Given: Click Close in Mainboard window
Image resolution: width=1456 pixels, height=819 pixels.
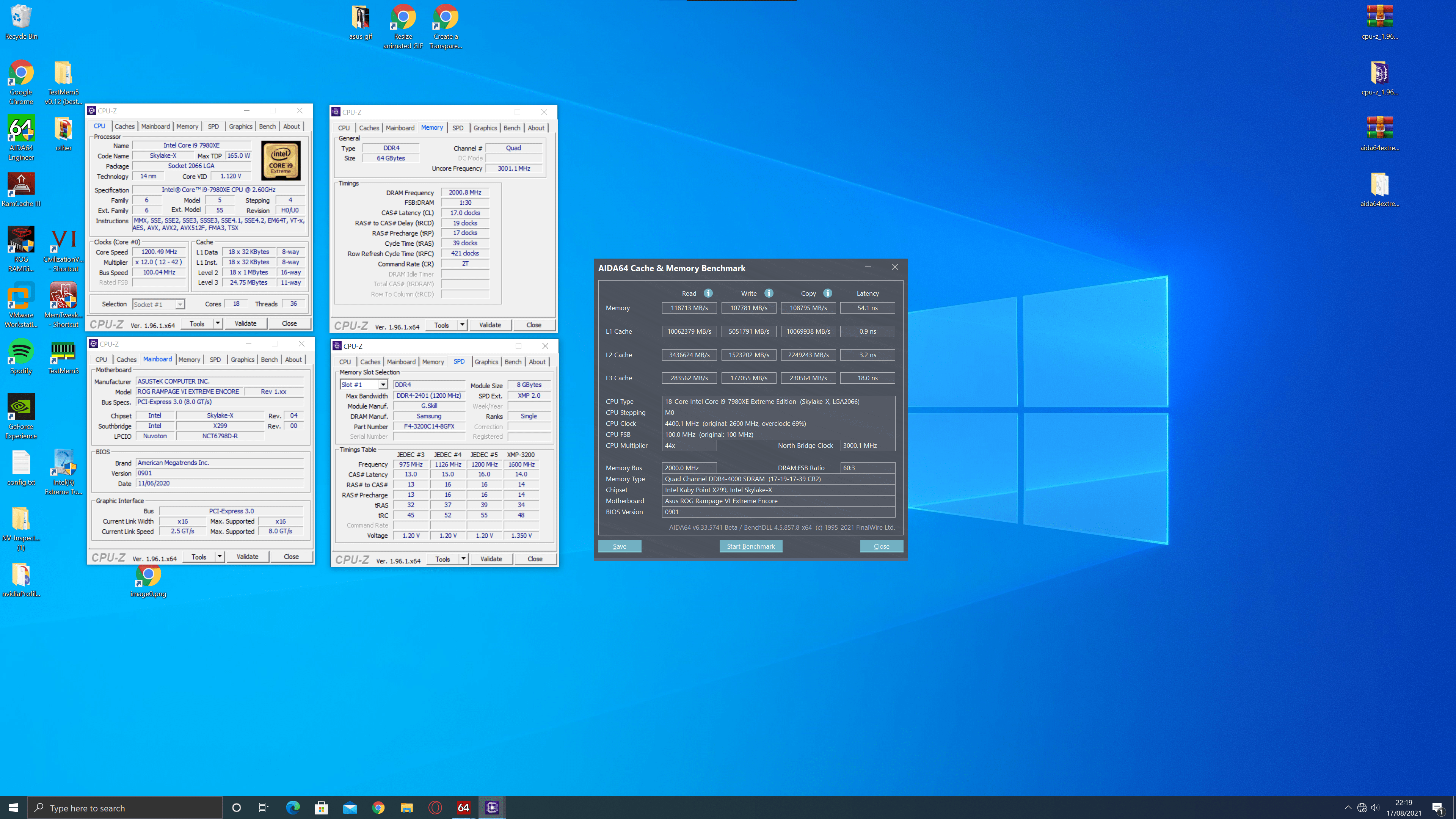Looking at the screenshot, I should click(x=291, y=556).
